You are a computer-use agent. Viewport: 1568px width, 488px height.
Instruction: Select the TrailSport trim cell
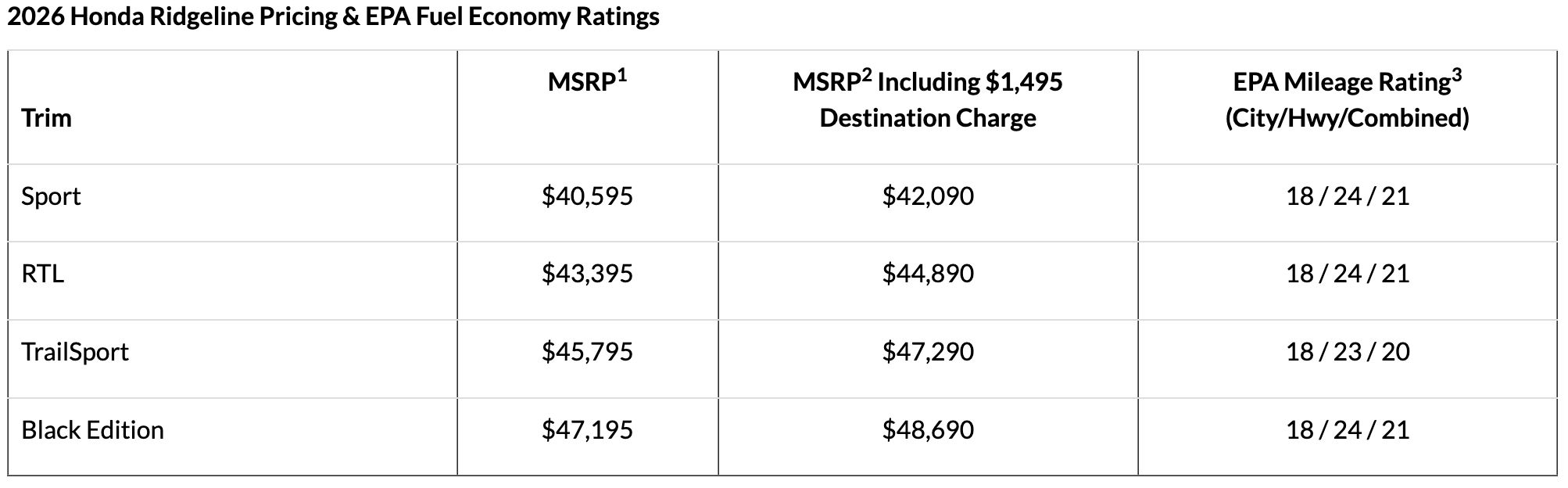tap(75, 352)
